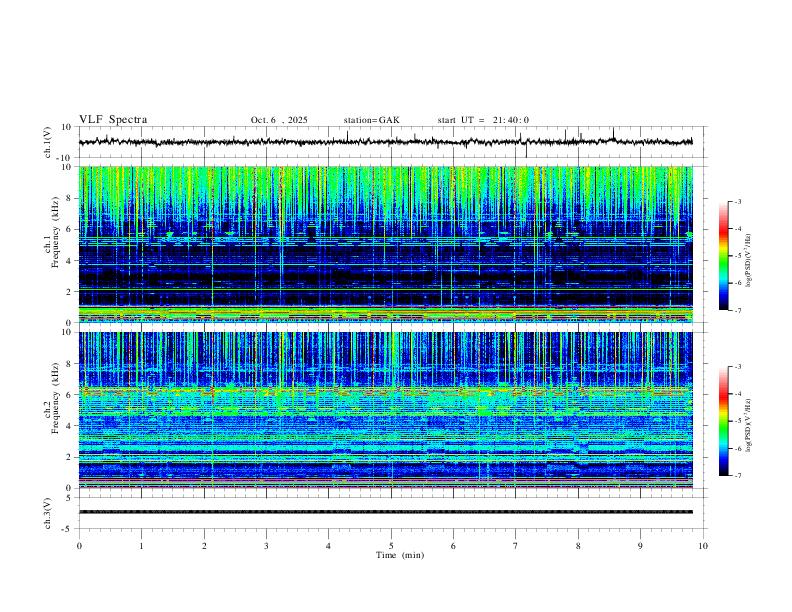Image resolution: width=792 pixels, height=612 pixels.
Task: Select the "start UT = 21:40:0" text
Action: coord(483,120)
